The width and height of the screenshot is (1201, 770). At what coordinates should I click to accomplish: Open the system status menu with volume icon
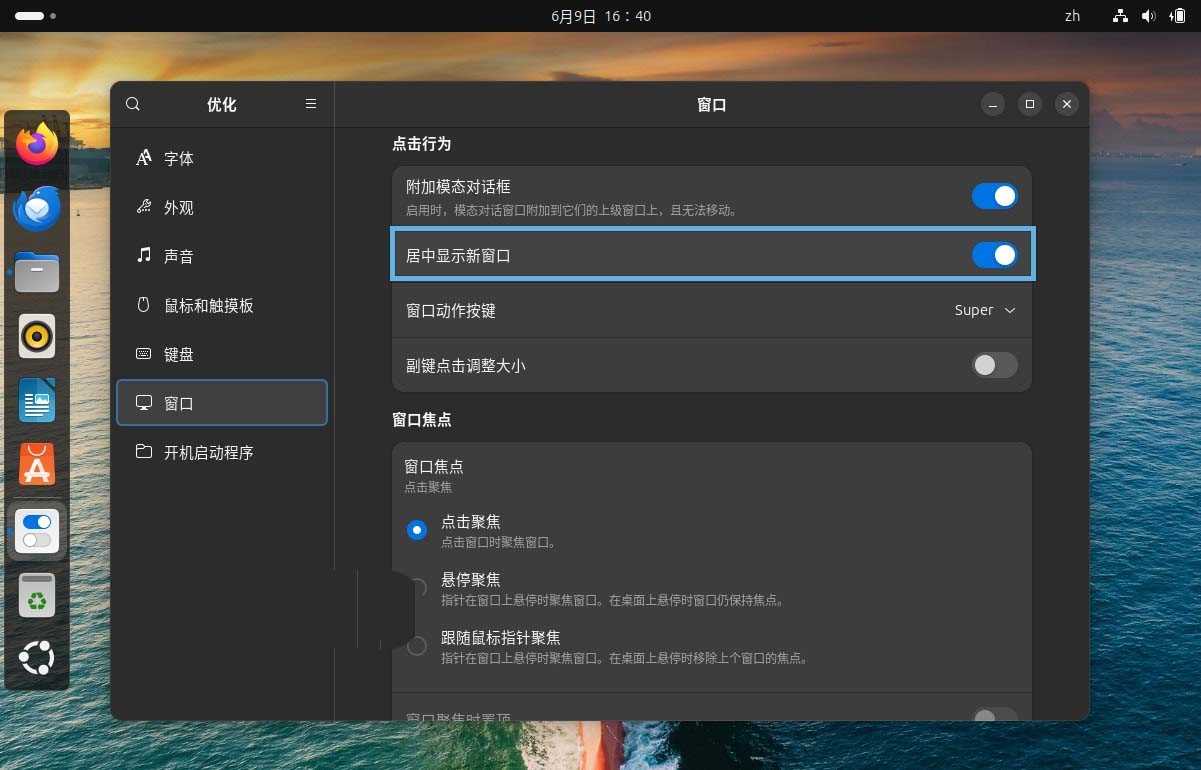tap(1148, 16)
